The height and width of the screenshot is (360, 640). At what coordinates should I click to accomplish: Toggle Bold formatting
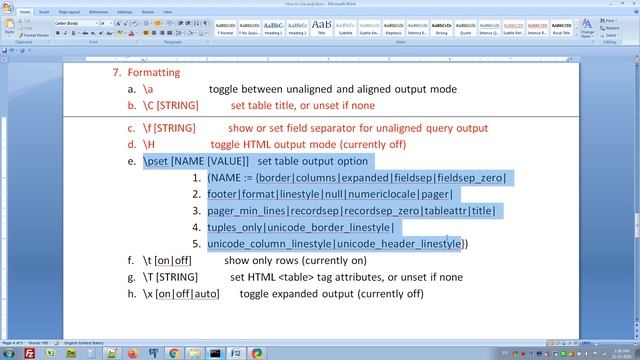tap(58, 33)
